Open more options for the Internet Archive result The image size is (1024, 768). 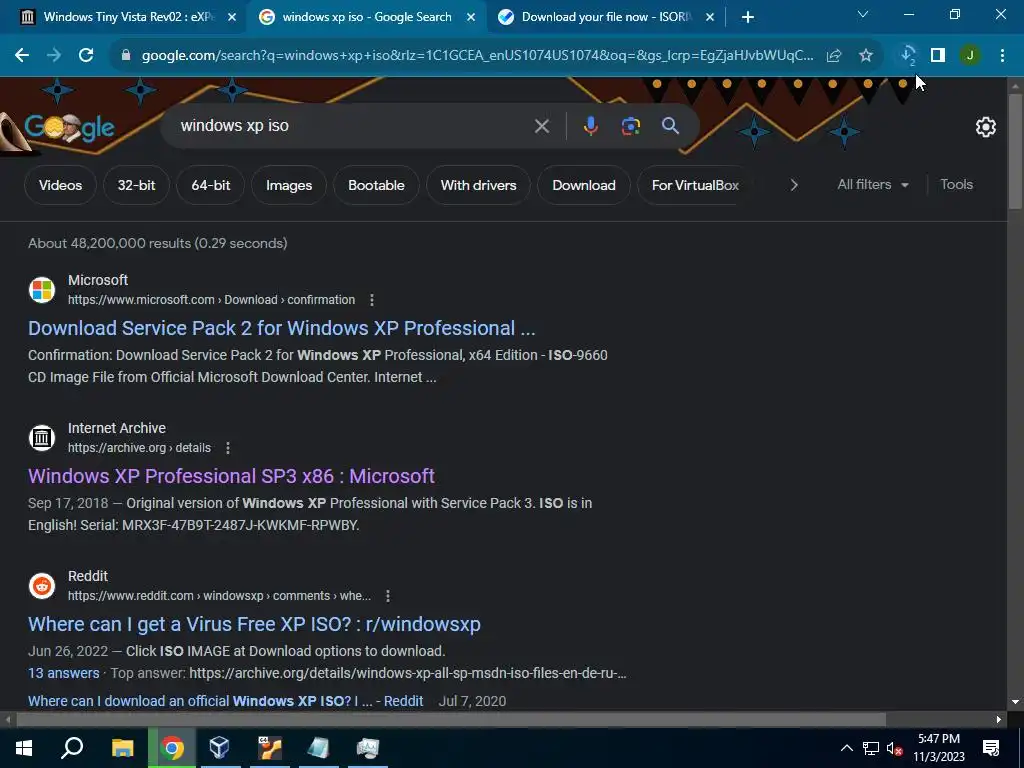227,448
